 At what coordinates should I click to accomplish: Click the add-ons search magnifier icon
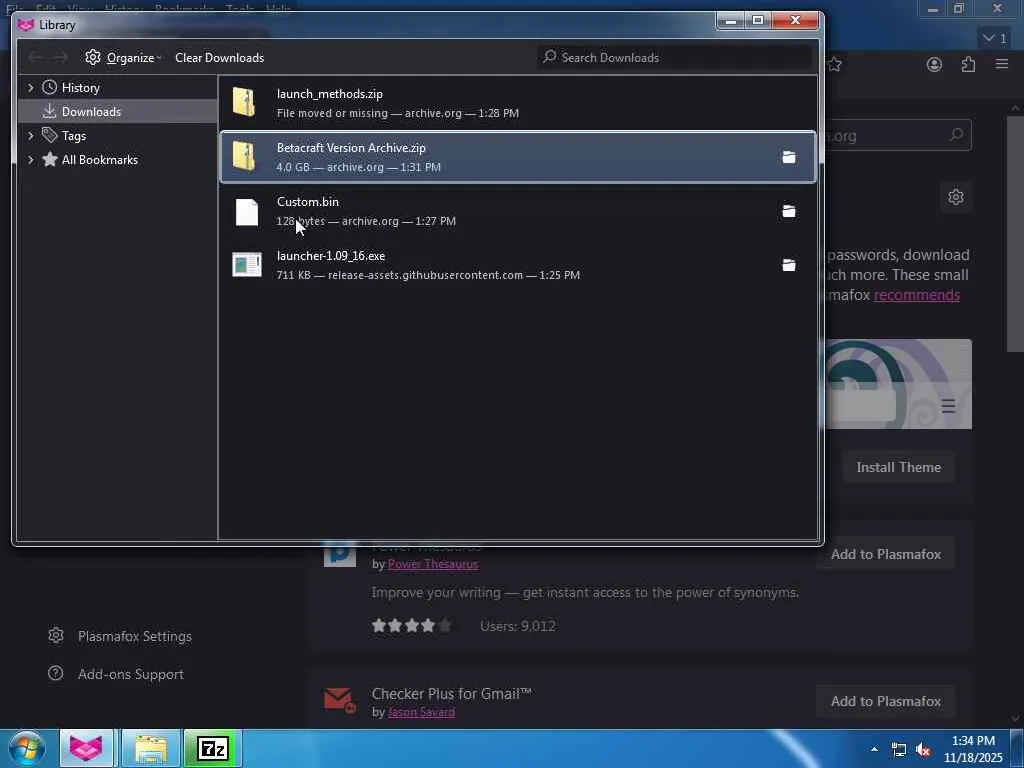(956, 135)
